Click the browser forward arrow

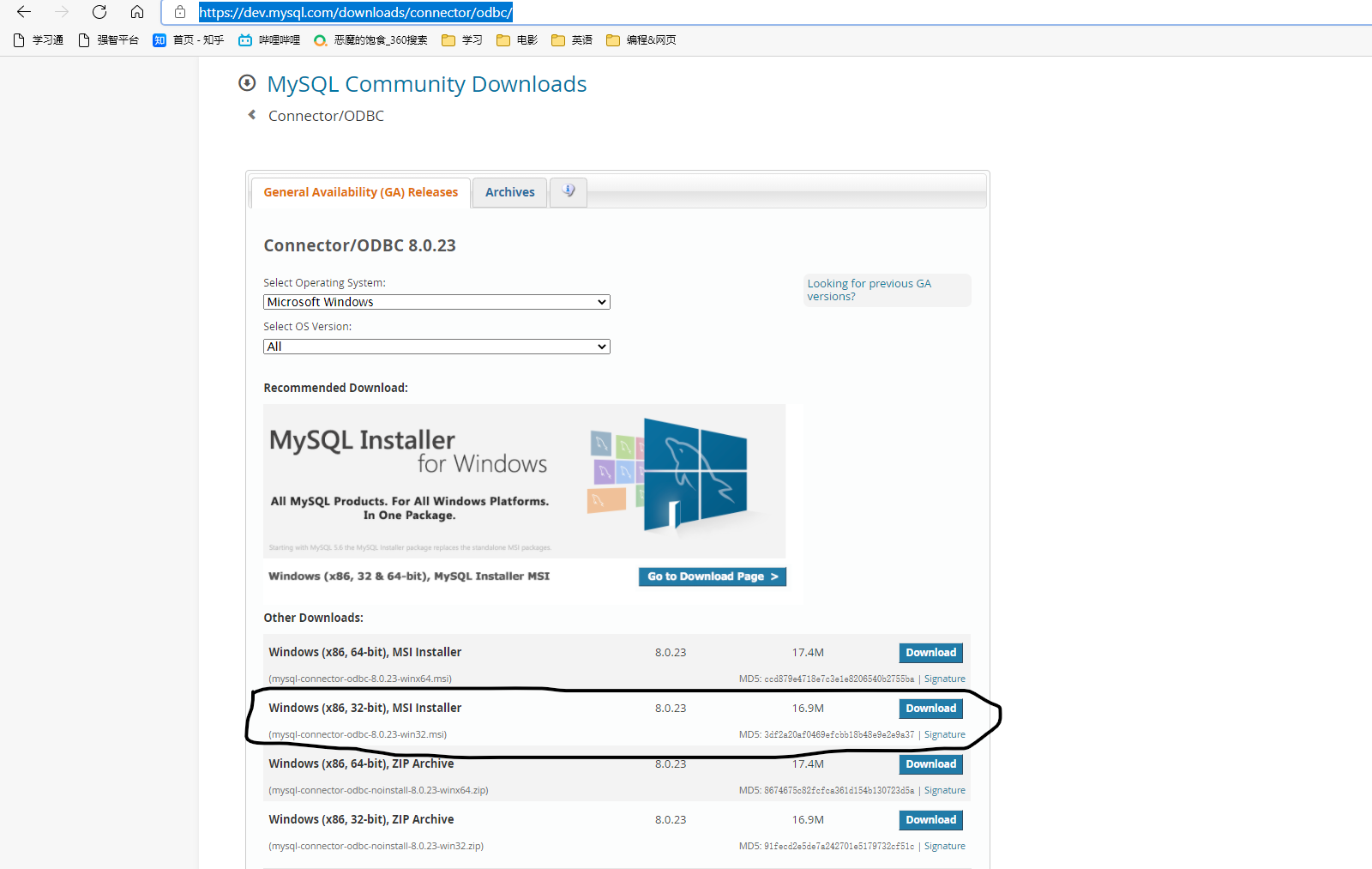(62, 12)
